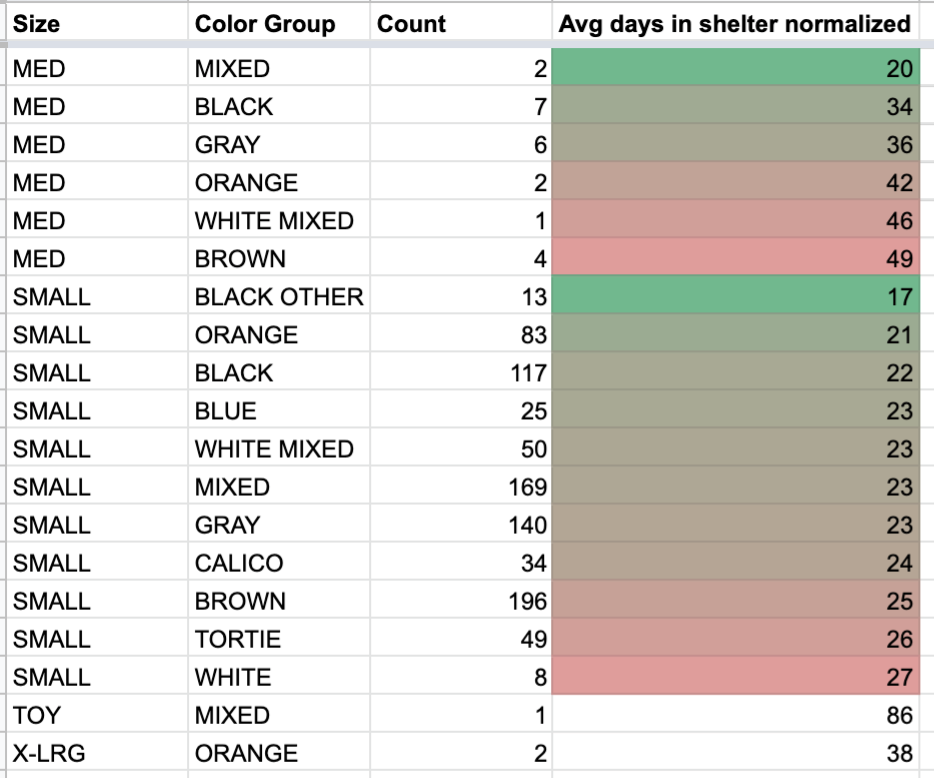This screenshot has height=778, width=934.
Task: Click count 49 for SMALL TORTIE
Action: pos(460,639)
